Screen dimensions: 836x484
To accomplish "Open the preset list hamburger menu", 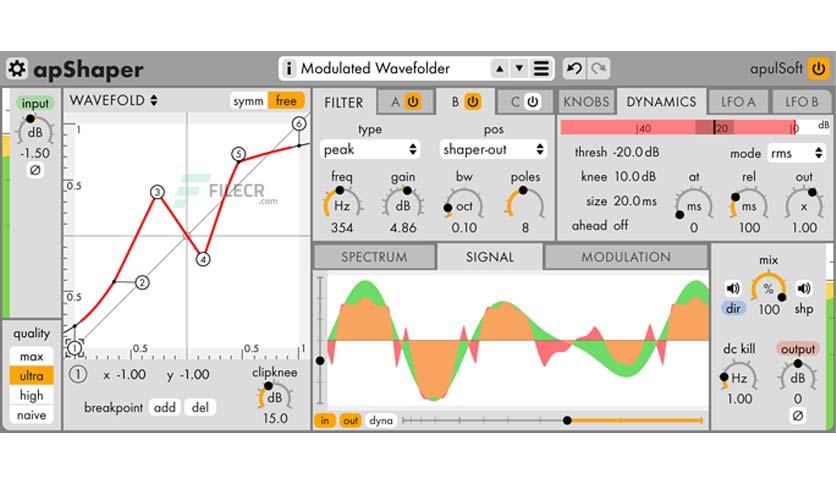I will [541, 69].
